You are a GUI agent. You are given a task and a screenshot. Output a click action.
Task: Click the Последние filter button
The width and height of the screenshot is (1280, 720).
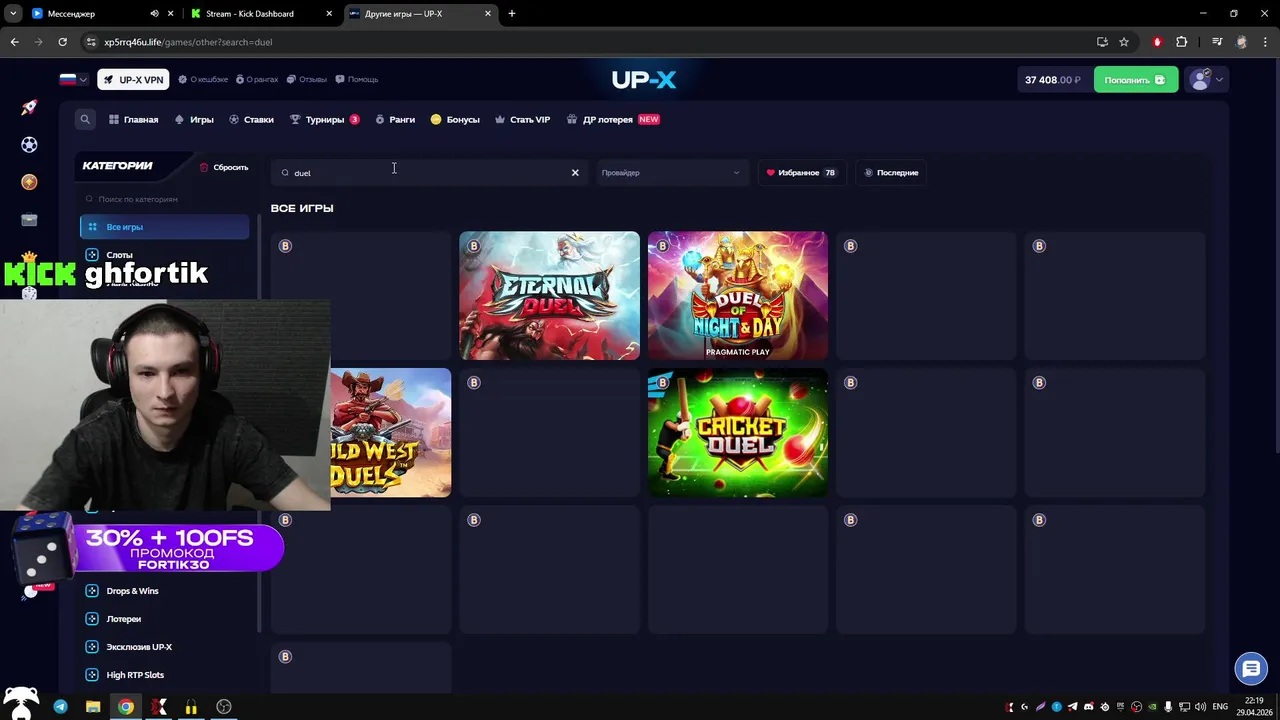891,173
